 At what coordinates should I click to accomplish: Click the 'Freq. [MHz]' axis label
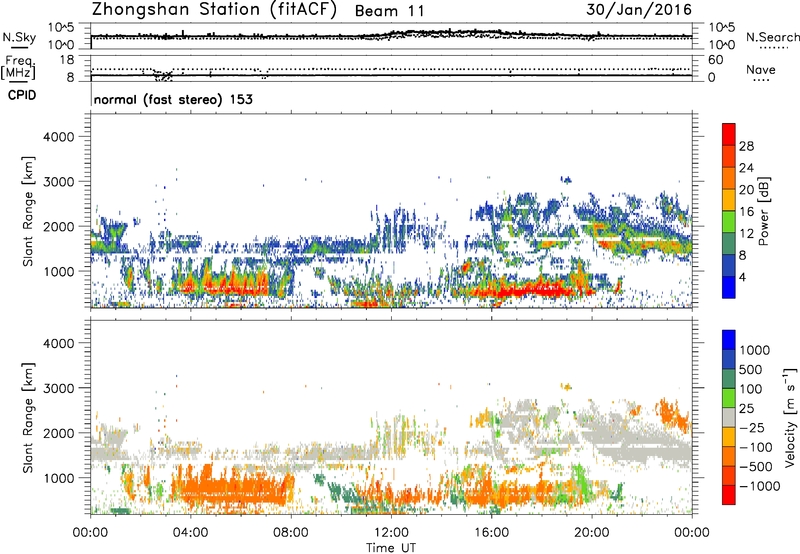point(18,68)
